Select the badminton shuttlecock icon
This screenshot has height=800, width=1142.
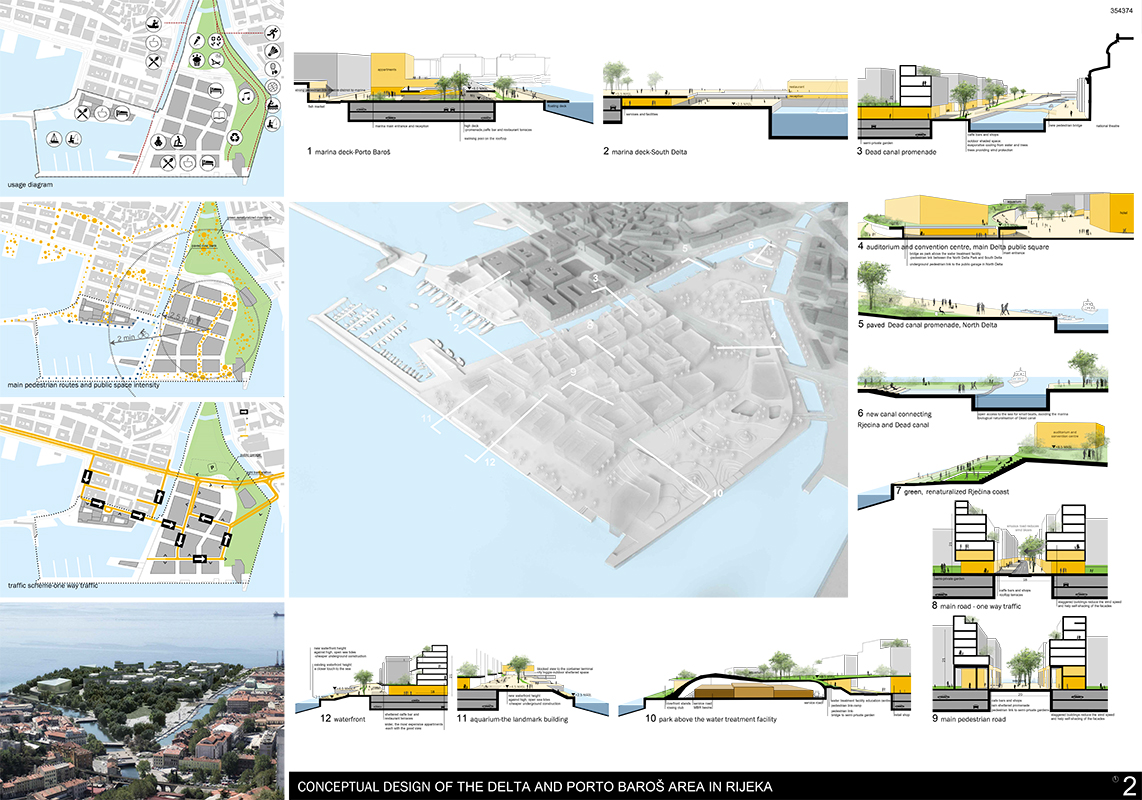[272, 51]
